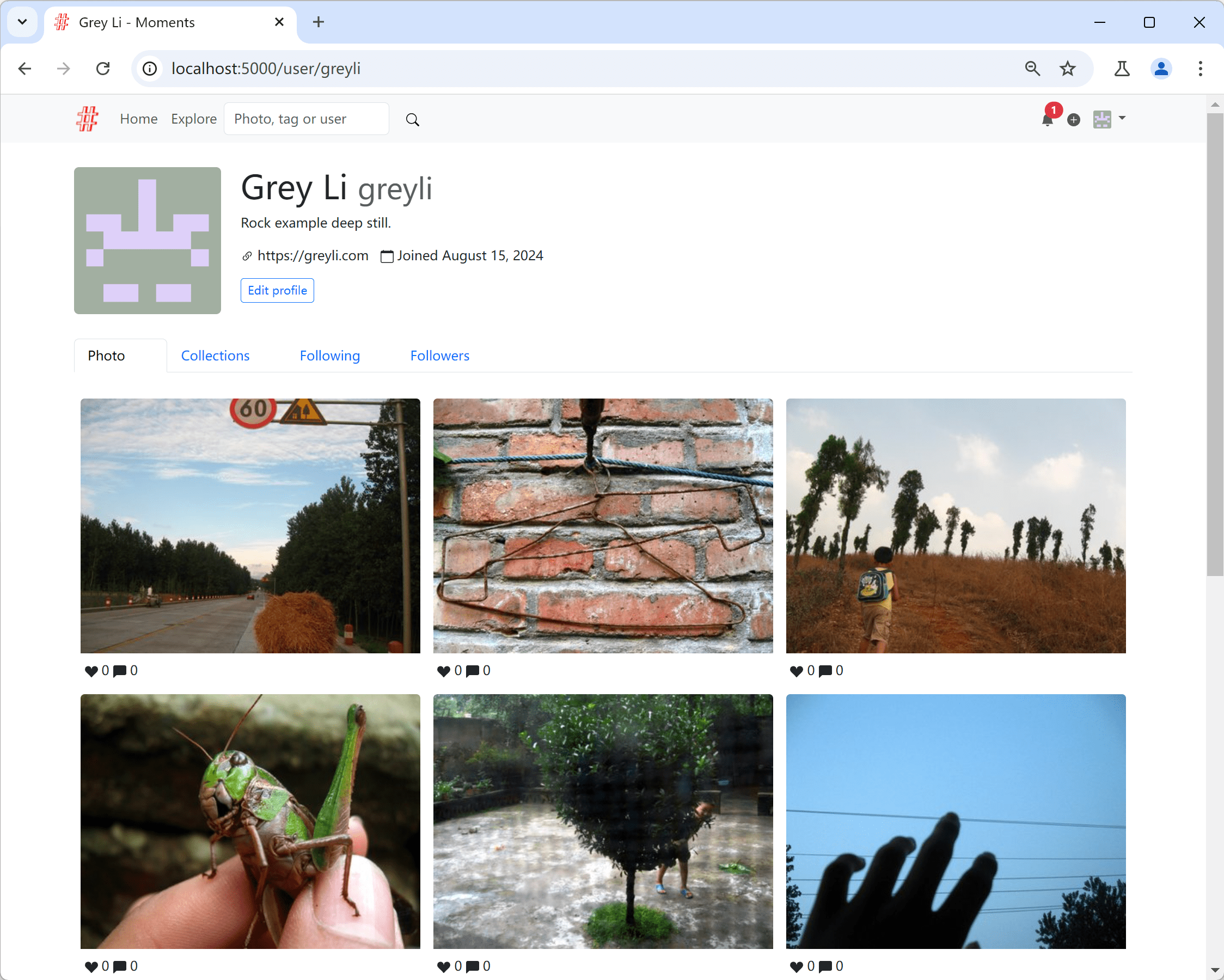
Task: Open the road with speed sign photo
Action: pos(250,526)
